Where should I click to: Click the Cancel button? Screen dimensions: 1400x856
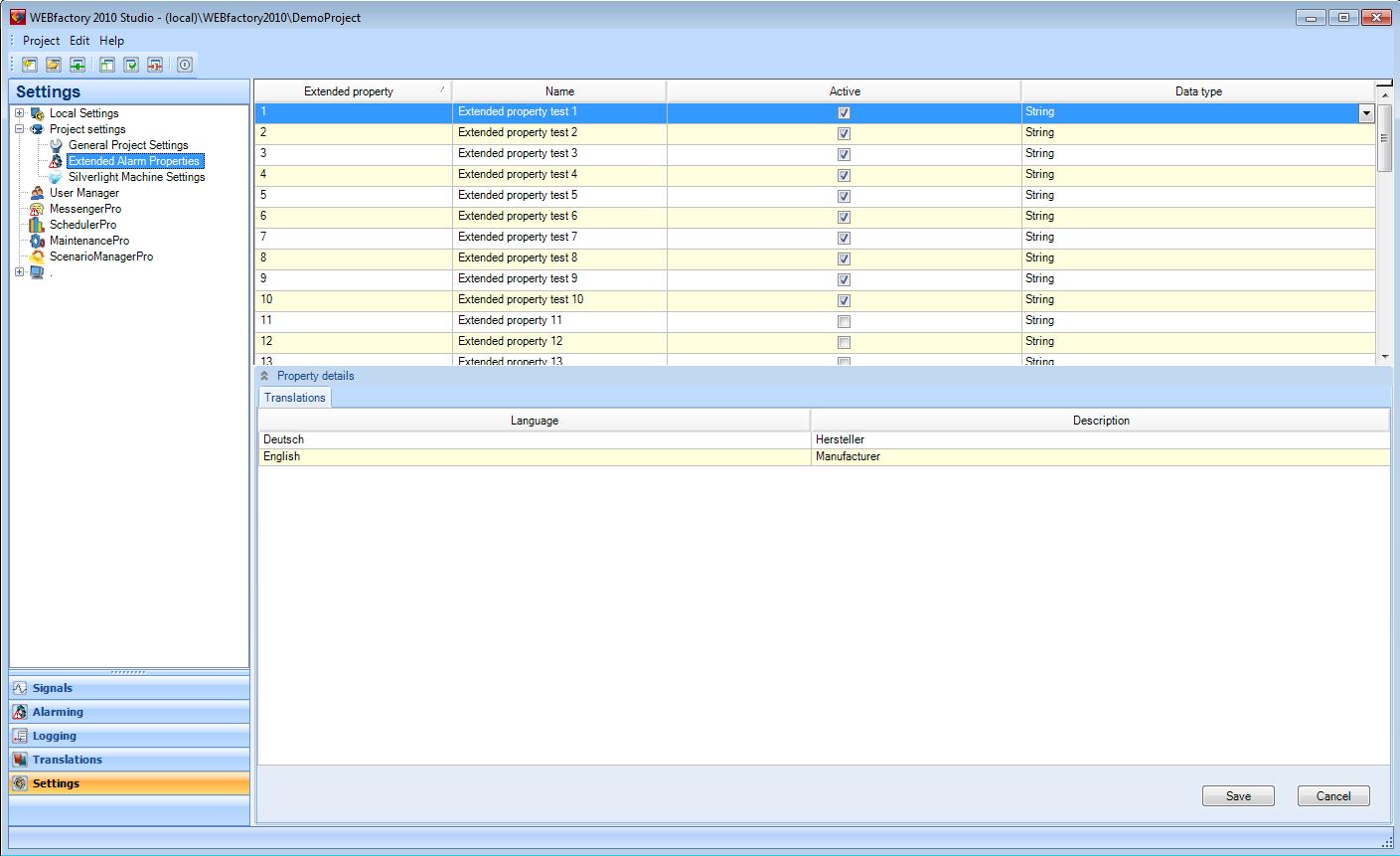click(1333, 796)
